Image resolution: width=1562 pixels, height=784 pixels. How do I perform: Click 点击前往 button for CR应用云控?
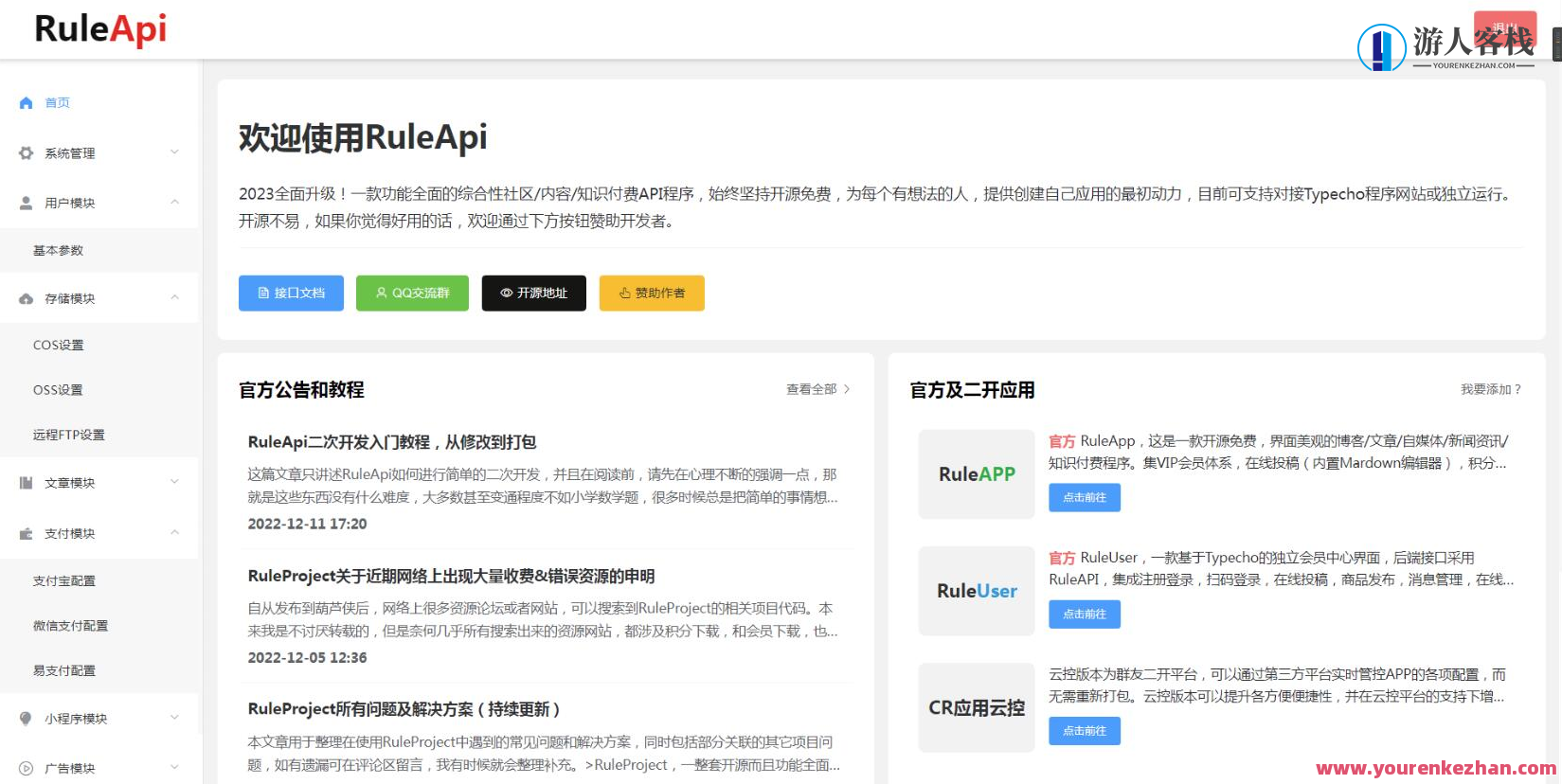click(x=1085, y=730)
